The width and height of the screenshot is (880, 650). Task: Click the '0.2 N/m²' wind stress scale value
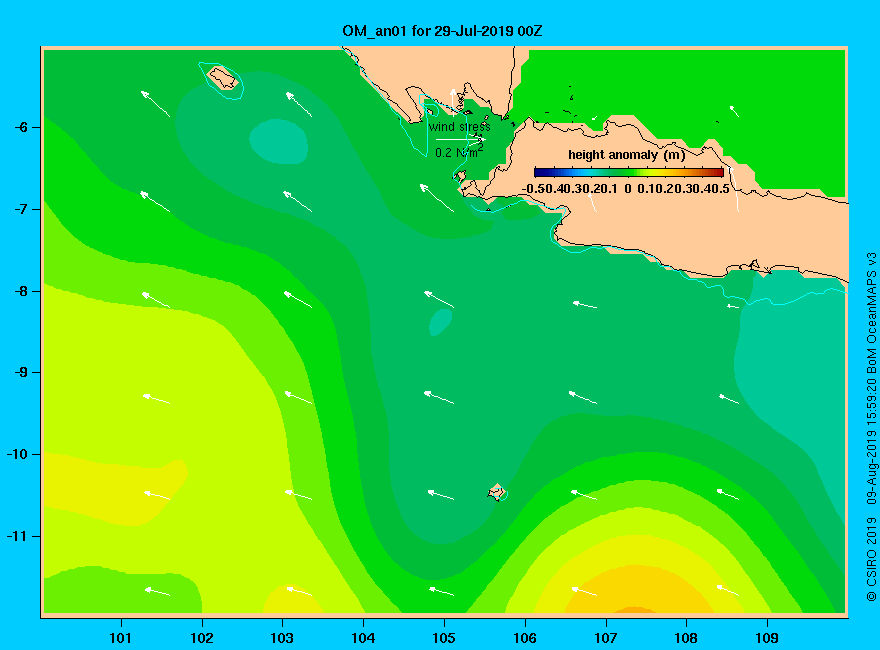point(459,152)
